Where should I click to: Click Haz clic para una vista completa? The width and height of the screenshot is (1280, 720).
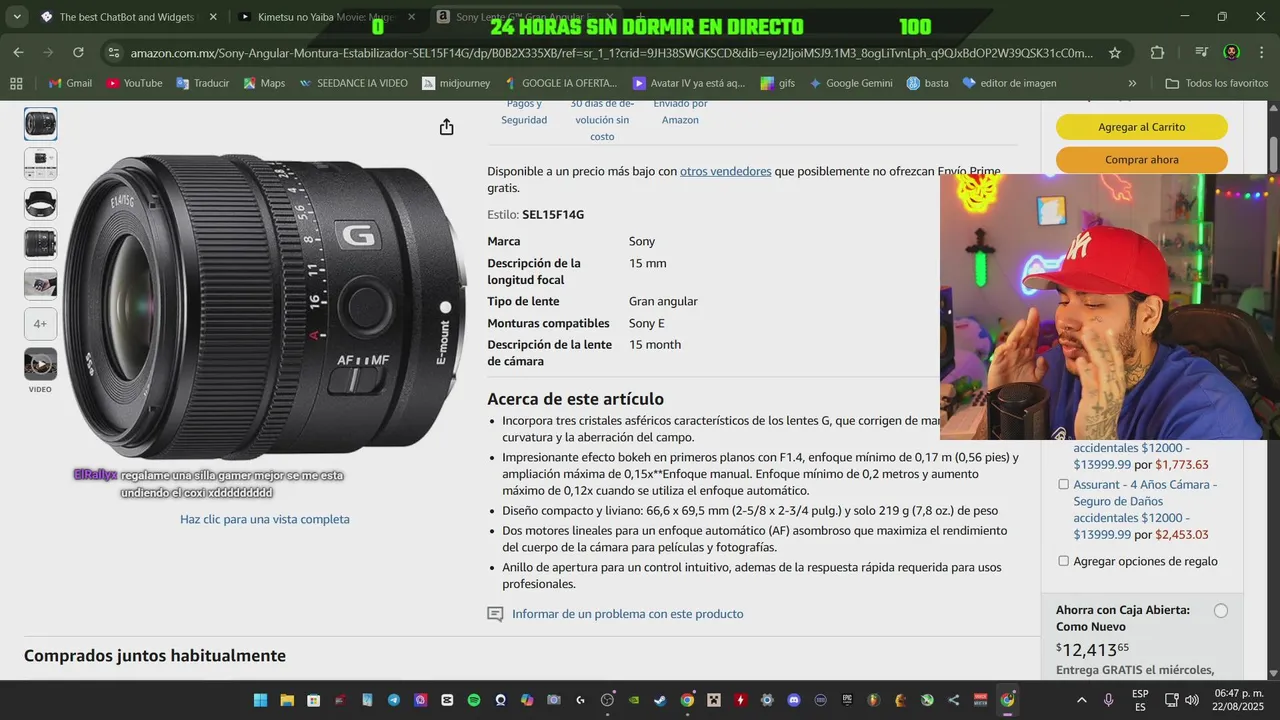pos(265,519)
